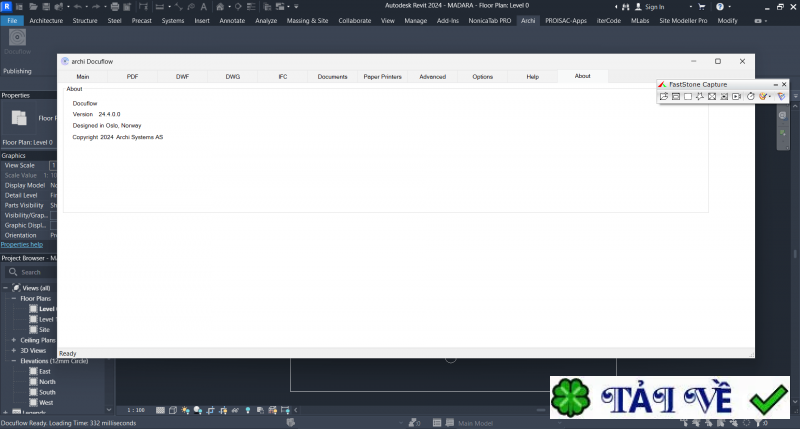This screenshot has width=800, height=429.
Task: Select the Site floor plan in Project Browser
Action: pyautogui.click(x=44, y=330)
